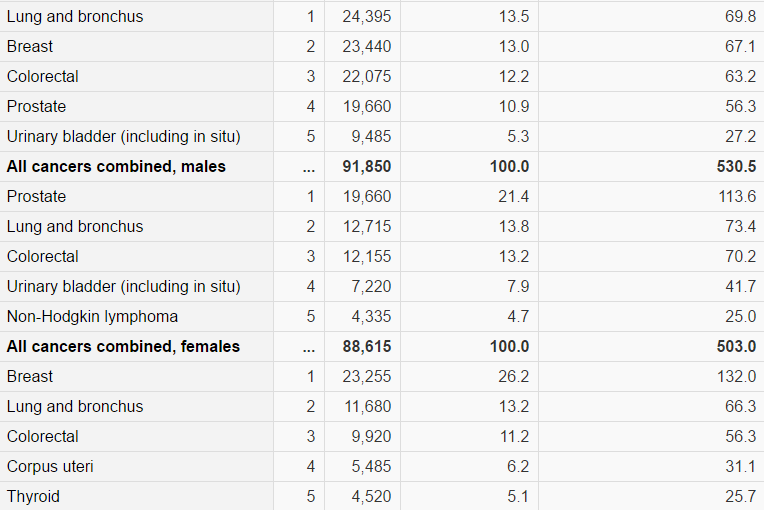Viewport: 764px width, 510px height.
Task: Click the cell with value 22,075
Action: [x=366, y=77]
